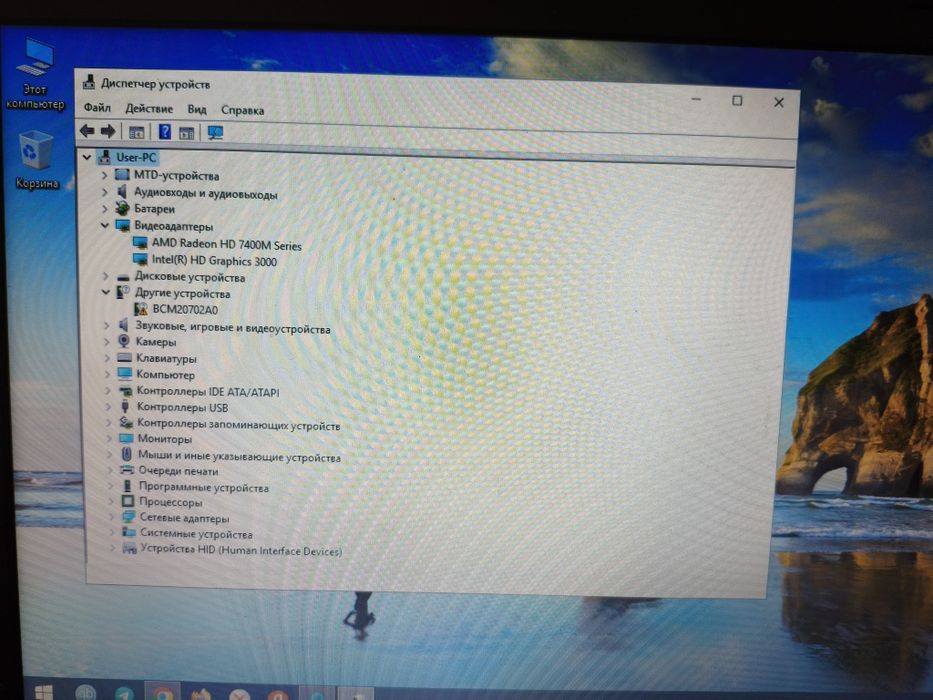The height and width of the screenshot is (700, 933).
Task: Collapse the User-PC root node
Action: coord(87,157)
